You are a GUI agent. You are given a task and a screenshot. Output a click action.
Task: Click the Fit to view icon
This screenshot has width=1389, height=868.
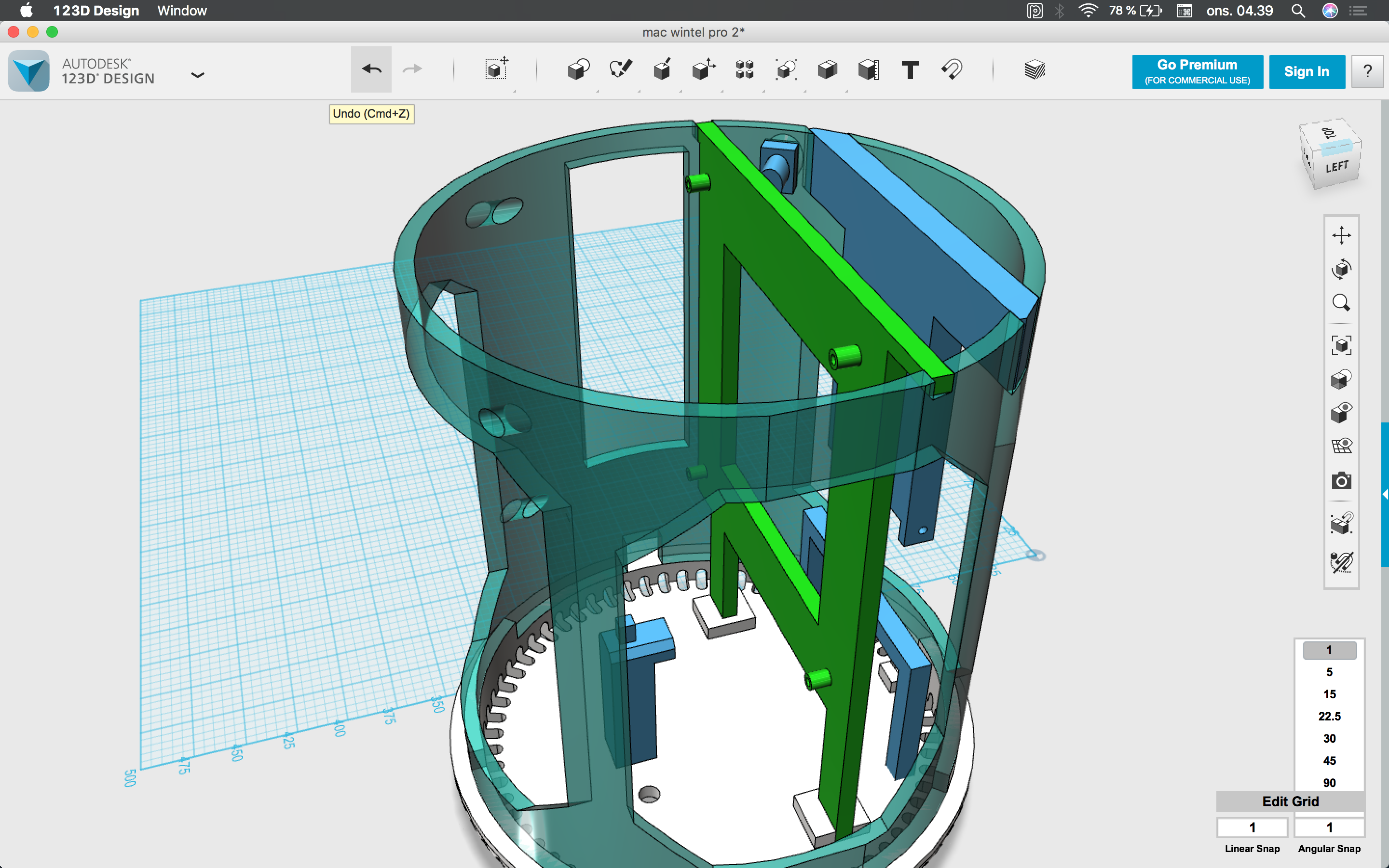1341,345
